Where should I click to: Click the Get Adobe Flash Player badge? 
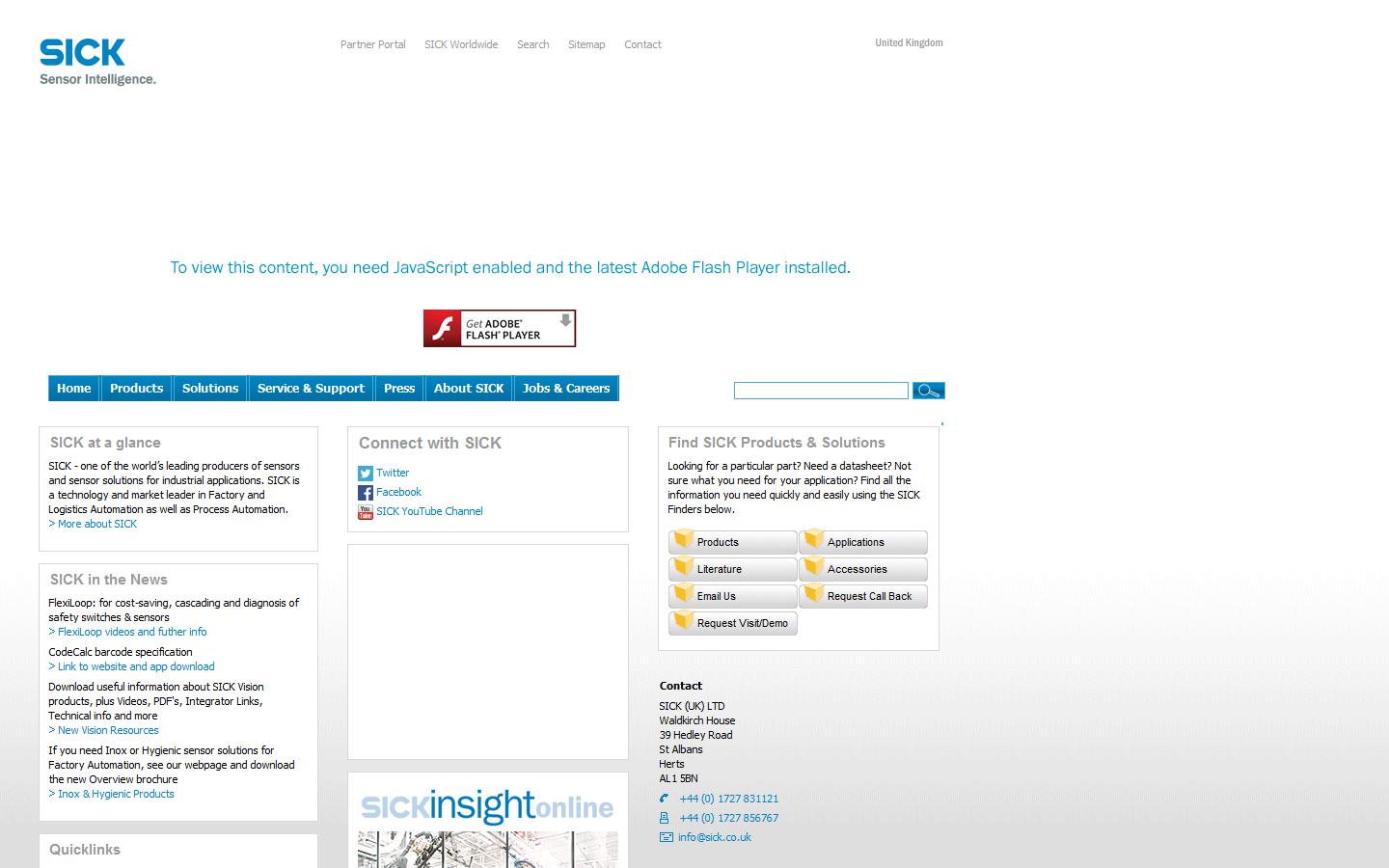coord(499,329)
